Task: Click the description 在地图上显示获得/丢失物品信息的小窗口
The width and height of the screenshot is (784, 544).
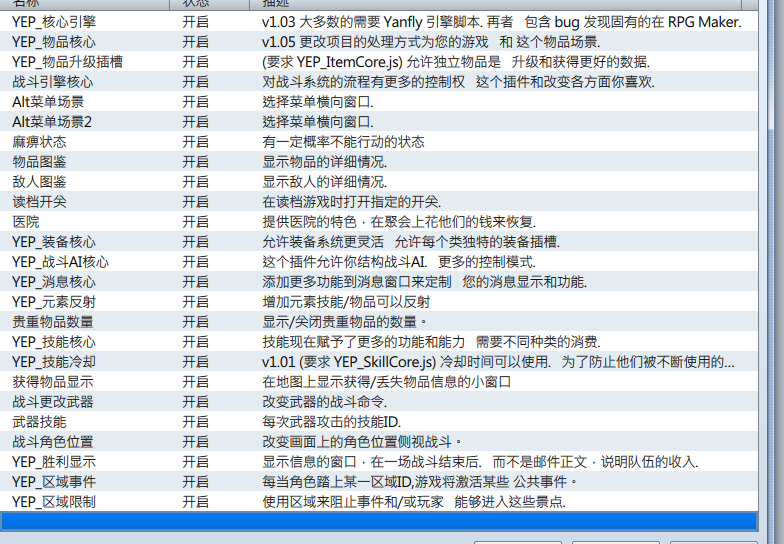Action: click(x=386, y=382)
